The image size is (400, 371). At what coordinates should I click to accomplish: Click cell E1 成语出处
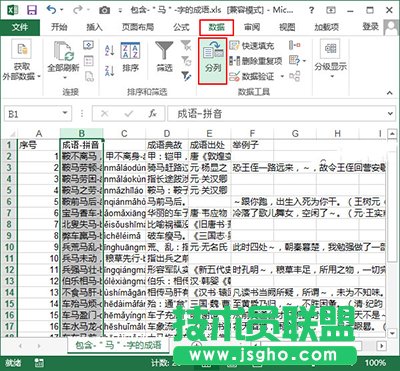point(210,145)
